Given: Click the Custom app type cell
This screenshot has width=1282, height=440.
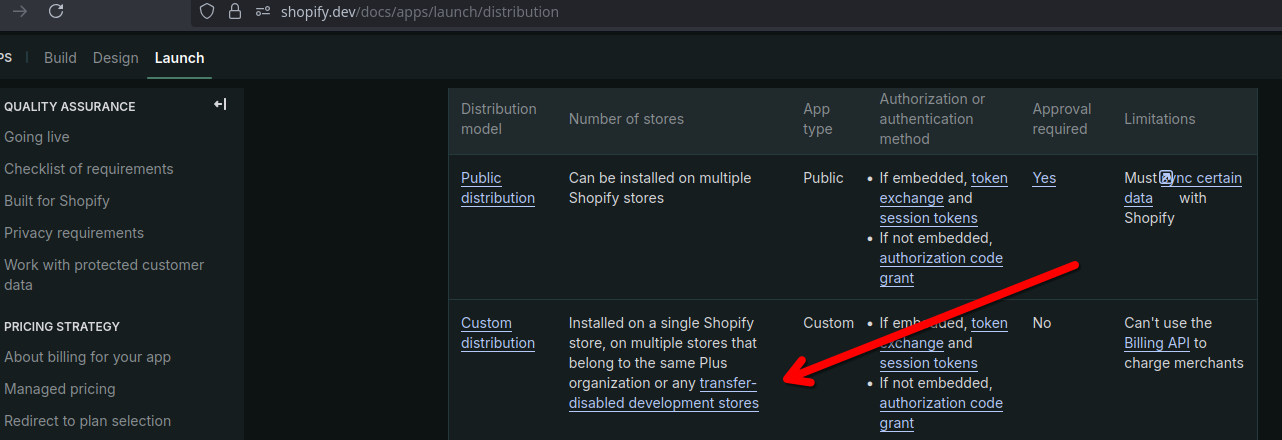Looking at the screenshot, I should (x=829, y=323).
